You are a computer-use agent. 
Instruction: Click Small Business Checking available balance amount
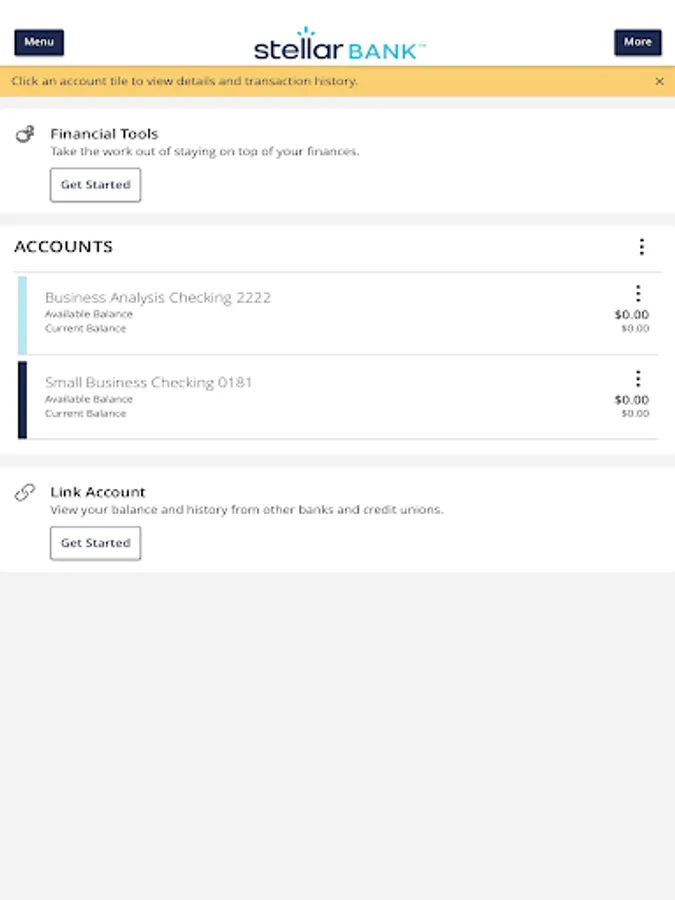click(x=631, y=399)
